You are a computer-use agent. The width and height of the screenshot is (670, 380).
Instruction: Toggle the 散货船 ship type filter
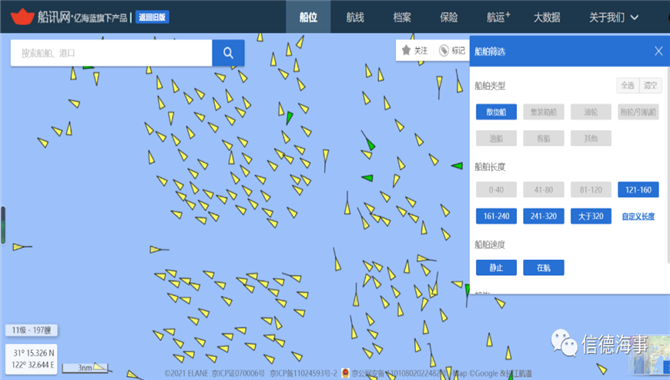tap(496, 112)
